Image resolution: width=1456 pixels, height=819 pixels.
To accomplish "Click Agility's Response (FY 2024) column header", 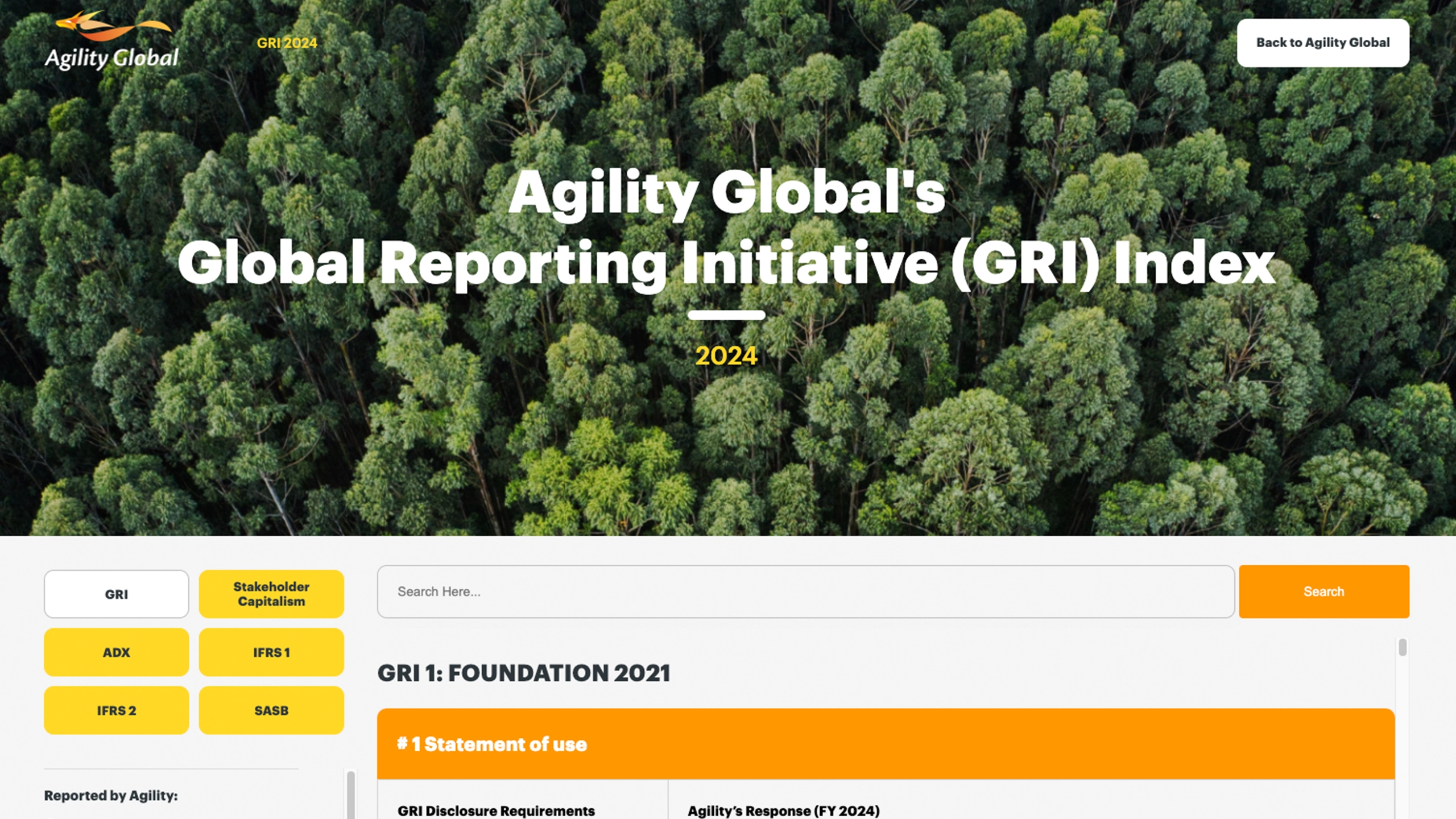I will click(783, 810).
